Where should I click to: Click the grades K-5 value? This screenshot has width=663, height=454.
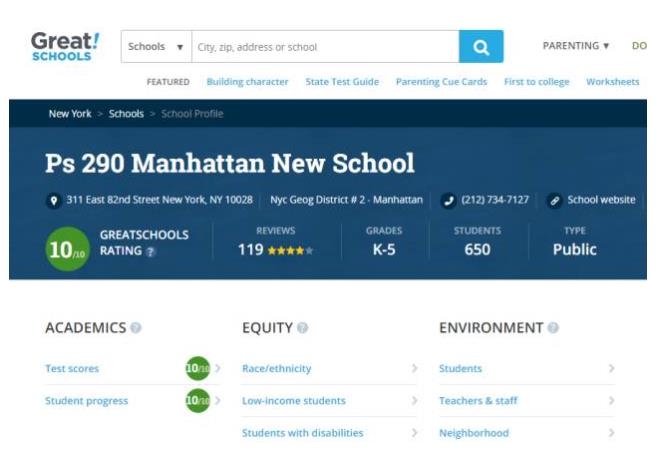pos(384,249)
